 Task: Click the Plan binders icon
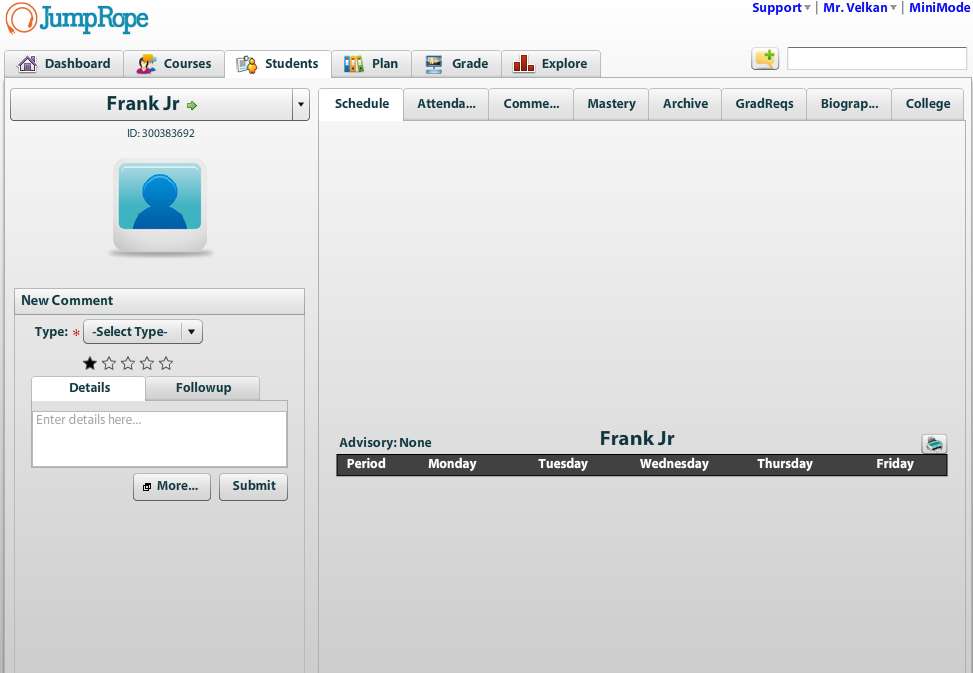[354, 63]
